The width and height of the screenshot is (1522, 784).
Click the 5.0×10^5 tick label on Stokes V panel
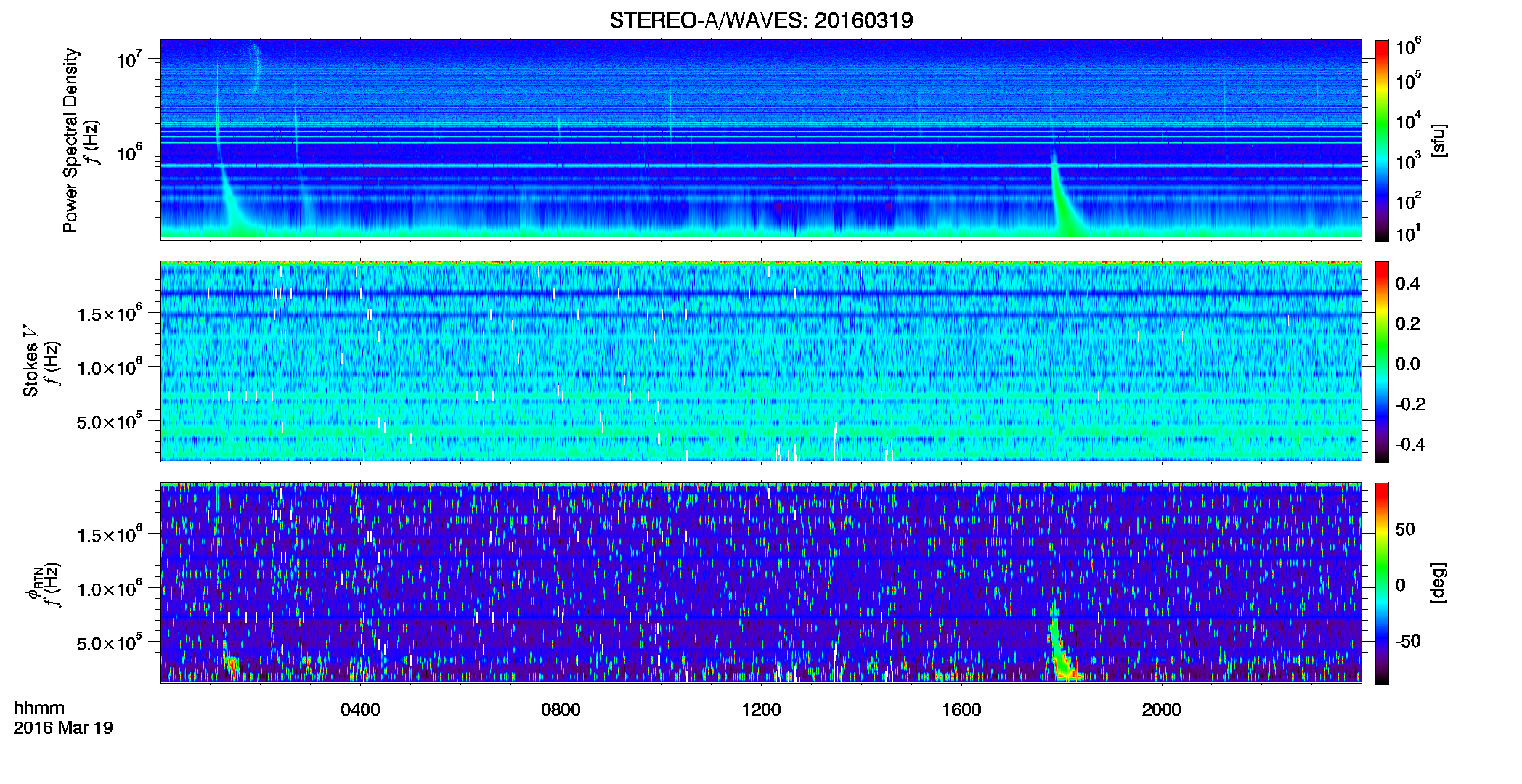coord(110,421)
